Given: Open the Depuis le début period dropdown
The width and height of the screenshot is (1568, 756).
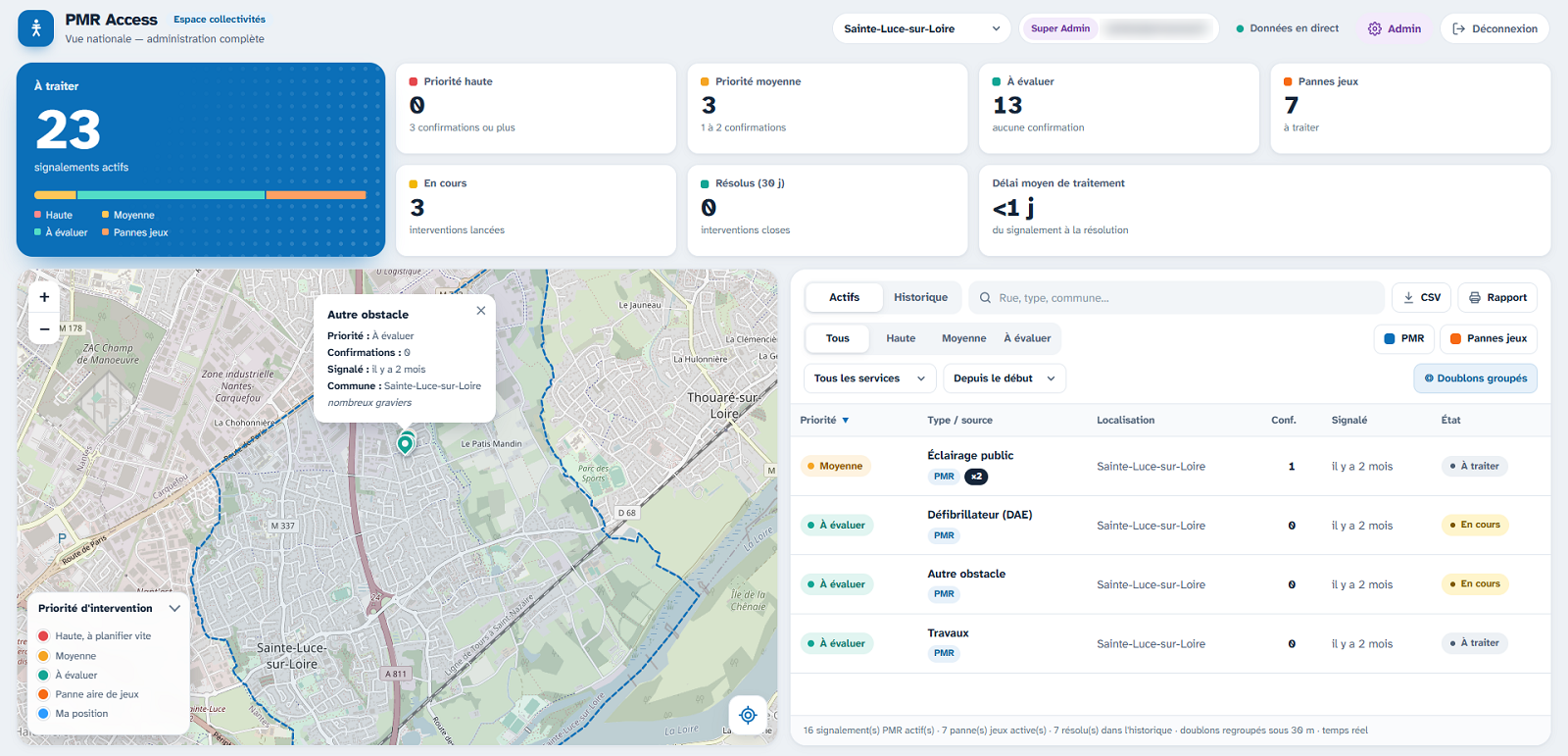Looking at the screenshot, I should 1004,378.
